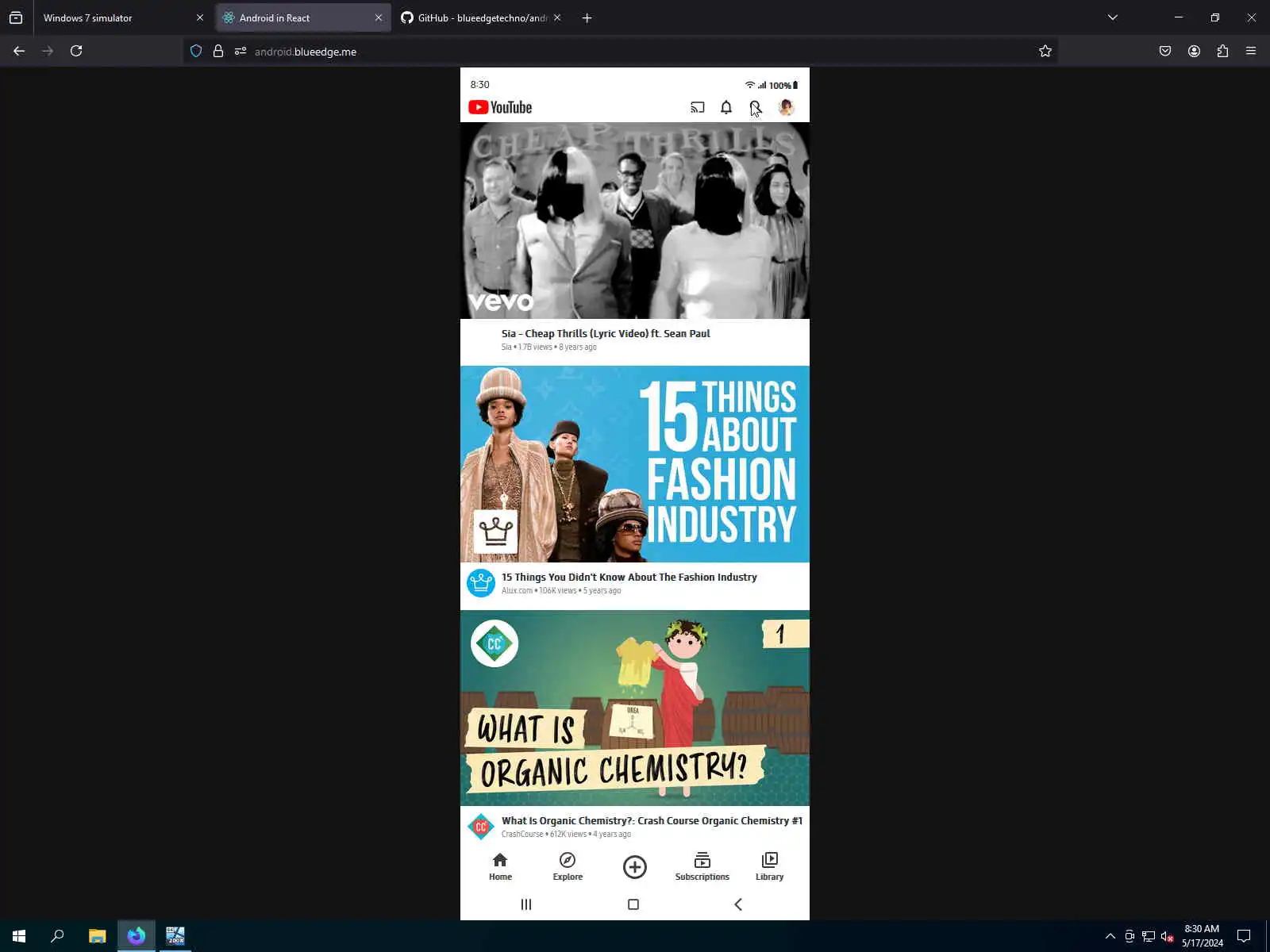Open the Extensions puzzle icon
Screen dimensions: 1270x952
point(1222,51)
